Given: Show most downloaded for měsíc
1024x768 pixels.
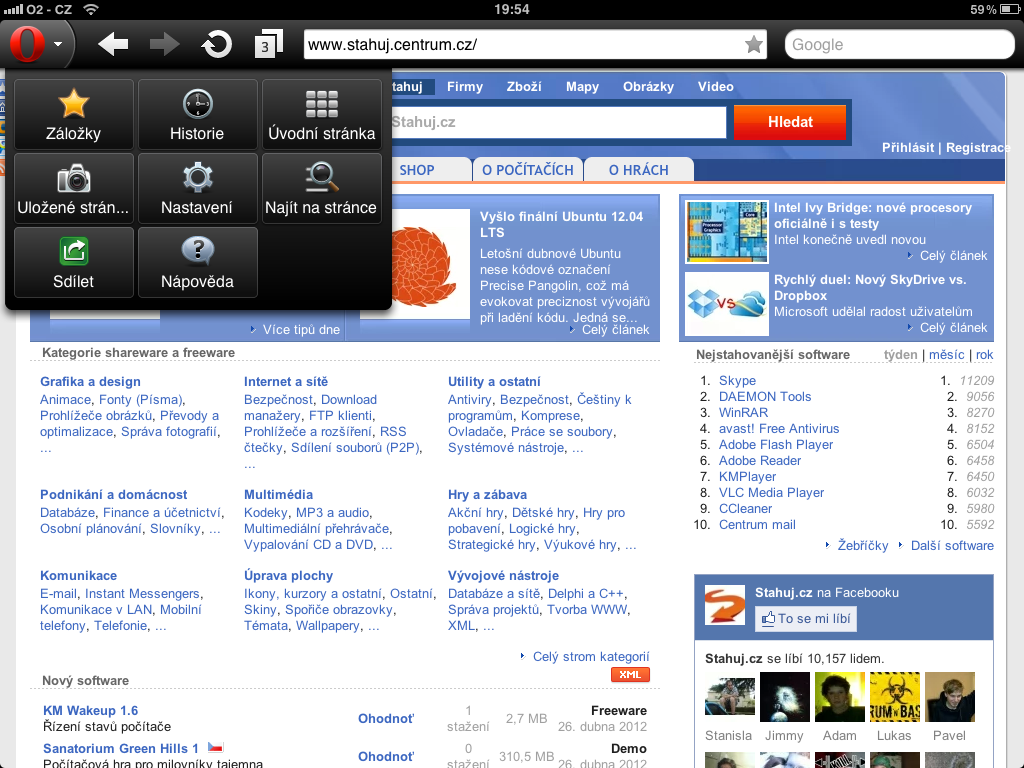Looking at the screenshot, I should tap(947, 355).
